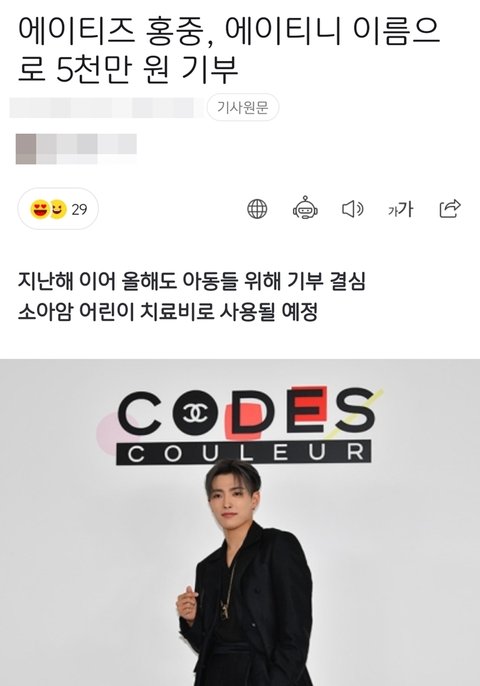This screenshot has height=686, width=480.
Task: Select the subheading line 지난해 이어 올해도
Action: (x=191, y=281)
